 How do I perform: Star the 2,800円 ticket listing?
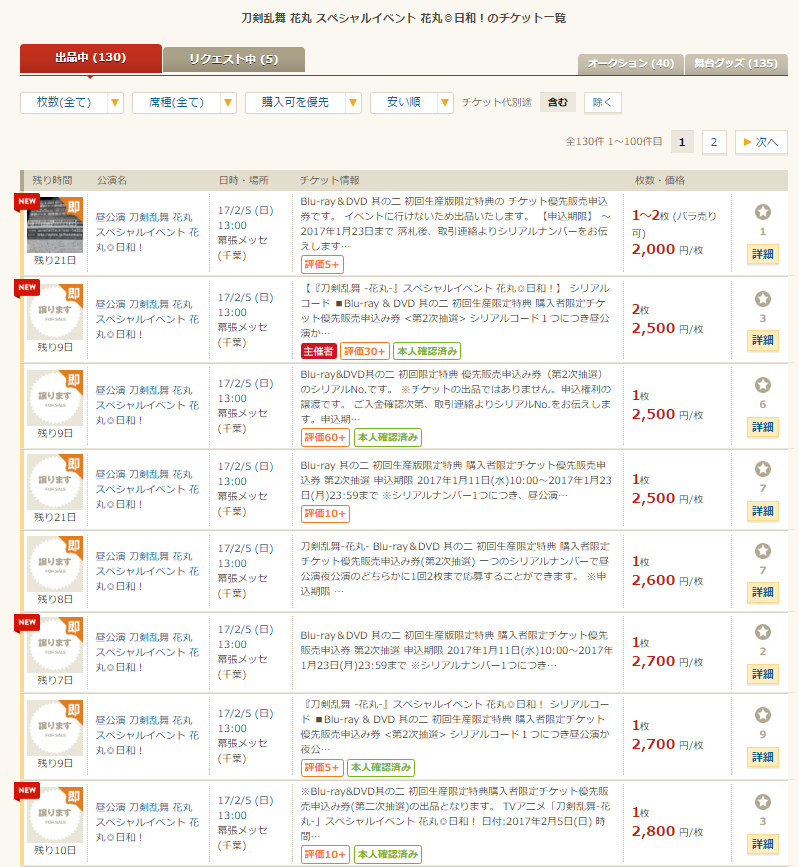point(763,802)
